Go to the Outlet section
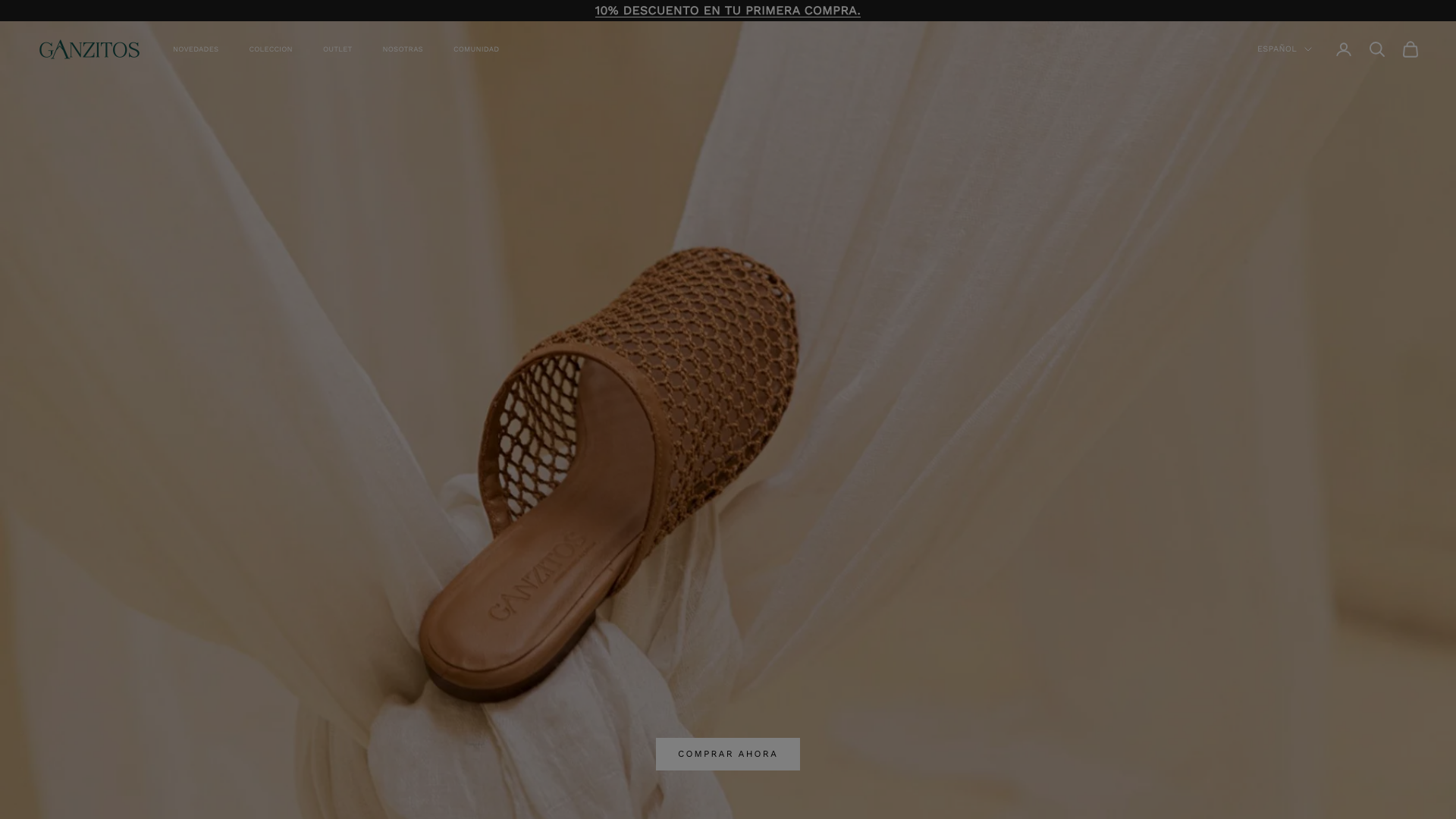 click(x=337, y=49)
